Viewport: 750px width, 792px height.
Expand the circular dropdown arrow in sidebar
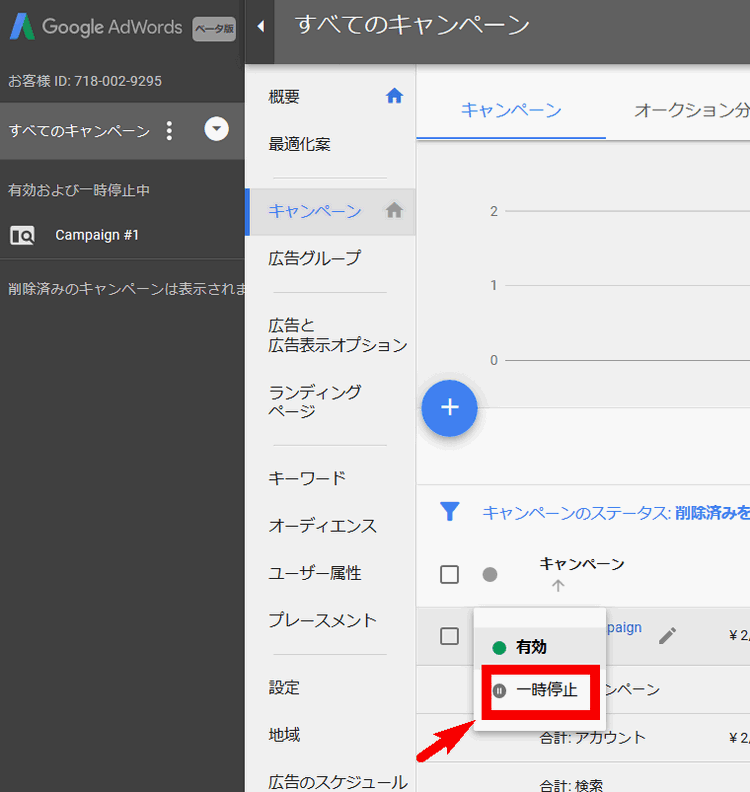[217, 129]
